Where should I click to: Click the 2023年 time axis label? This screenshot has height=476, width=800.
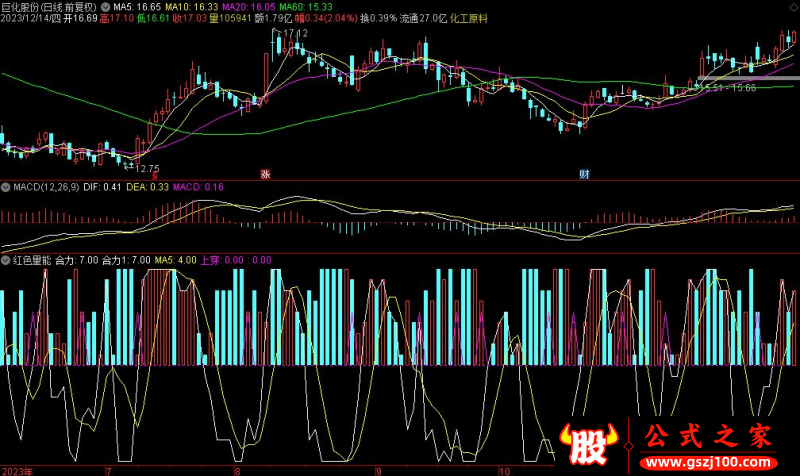click(17, 471)
